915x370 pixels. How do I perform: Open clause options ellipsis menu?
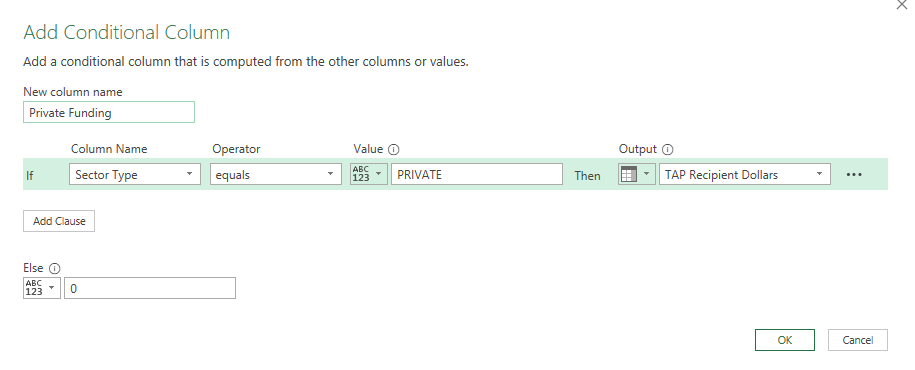(854, 174)
